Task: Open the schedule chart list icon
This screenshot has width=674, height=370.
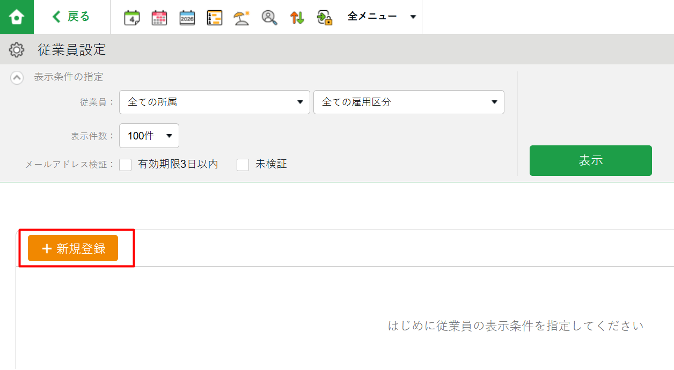Action: coord(214,18)
